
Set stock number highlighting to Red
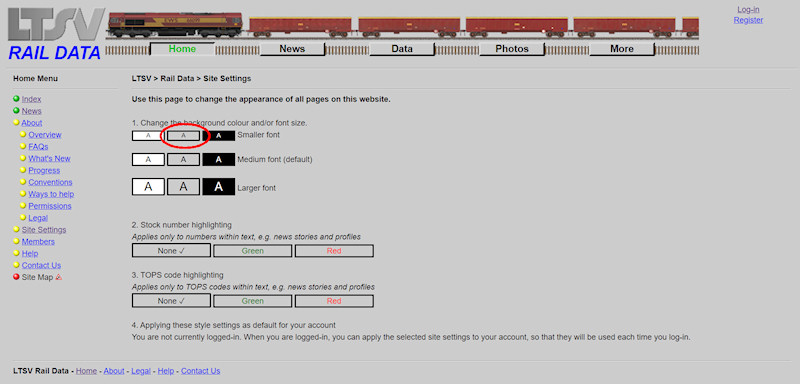[334, 251]
